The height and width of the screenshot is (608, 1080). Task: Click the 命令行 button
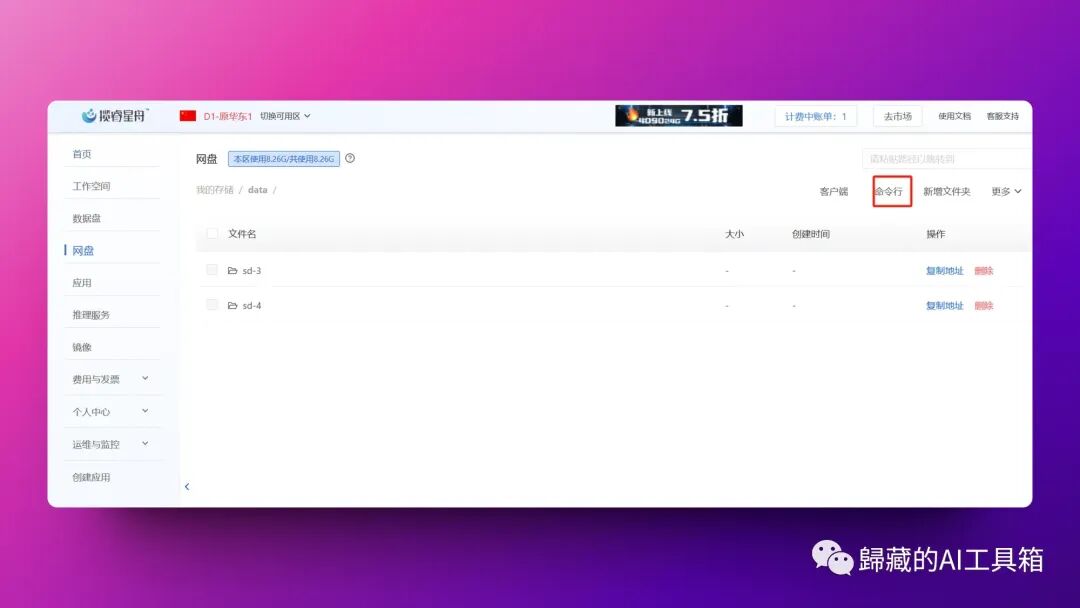point(889,191)
